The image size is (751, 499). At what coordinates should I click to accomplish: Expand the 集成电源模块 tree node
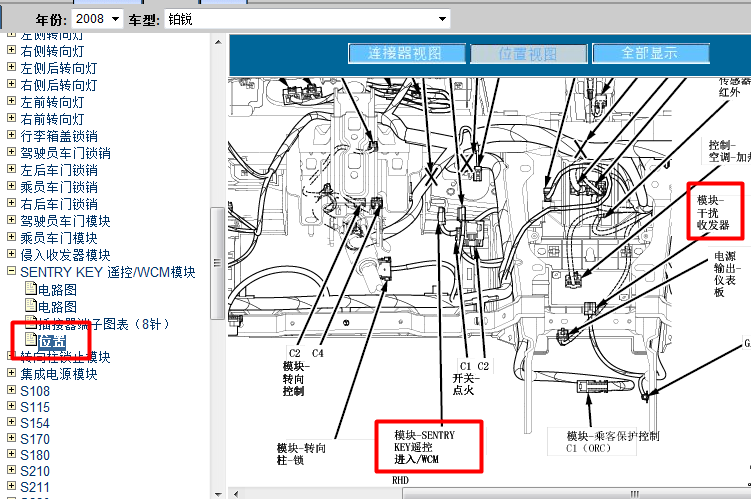(x=11, y=373)
